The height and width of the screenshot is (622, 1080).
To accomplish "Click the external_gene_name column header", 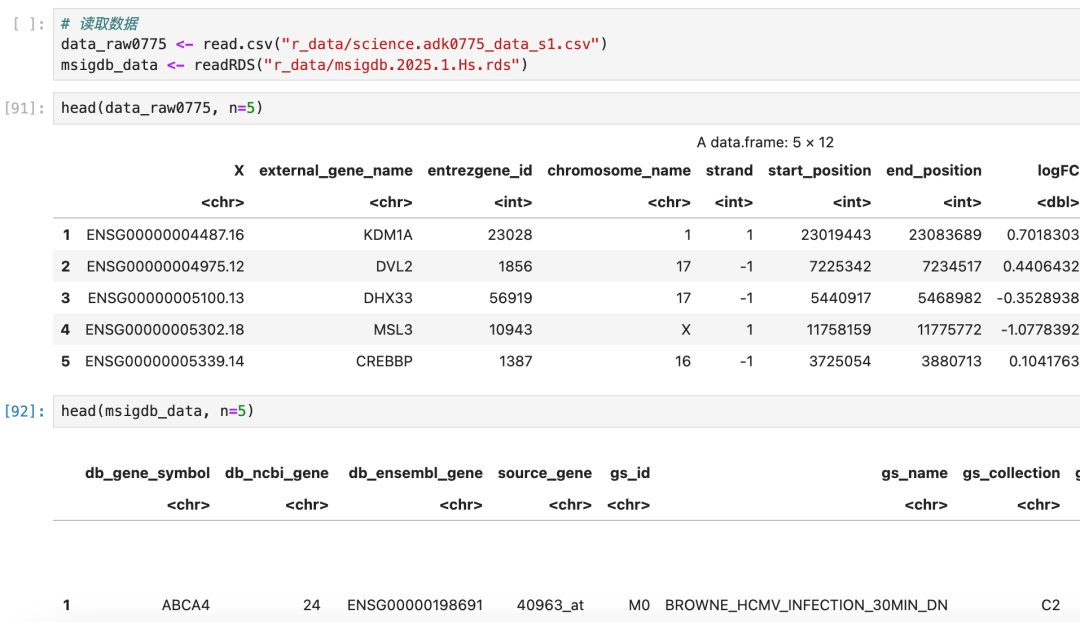I will [335, 171].
